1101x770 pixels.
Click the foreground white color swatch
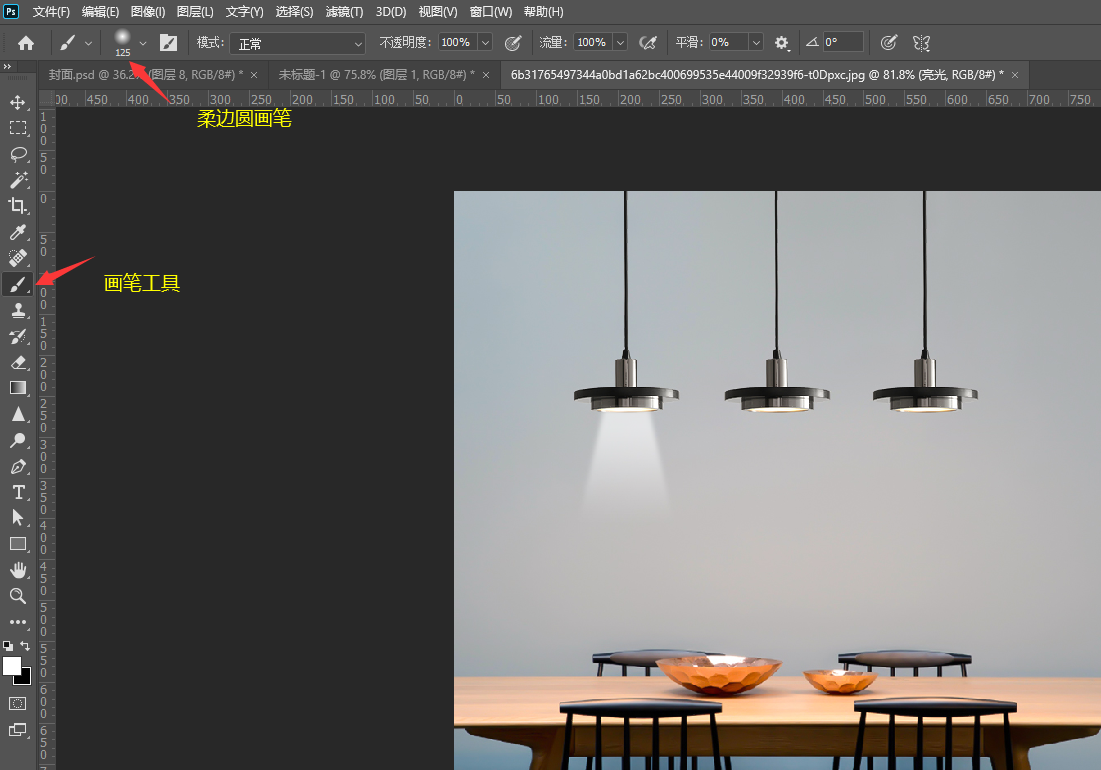click(11, 665)
